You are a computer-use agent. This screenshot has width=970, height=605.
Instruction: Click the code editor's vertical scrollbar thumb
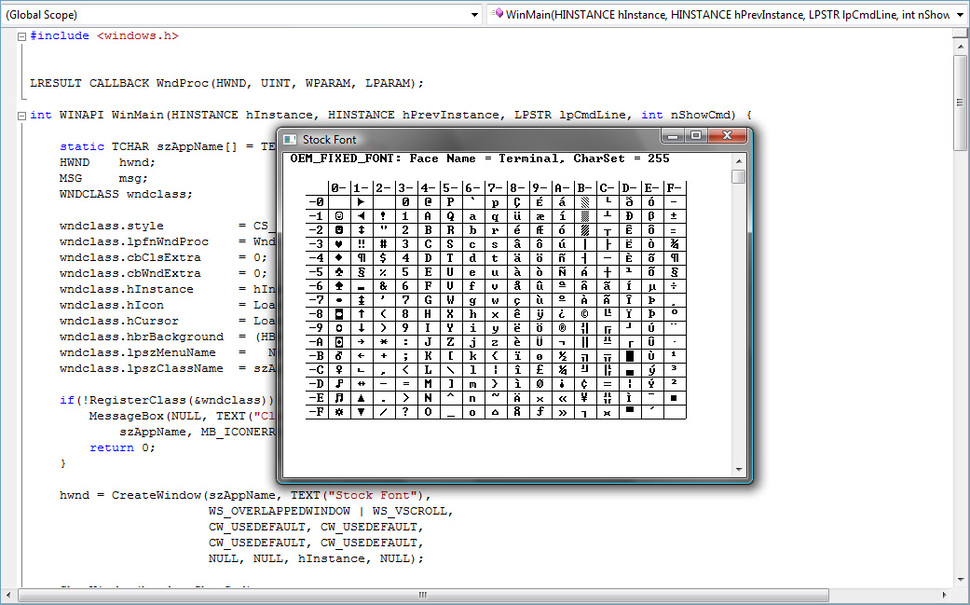tap(960, 102)
